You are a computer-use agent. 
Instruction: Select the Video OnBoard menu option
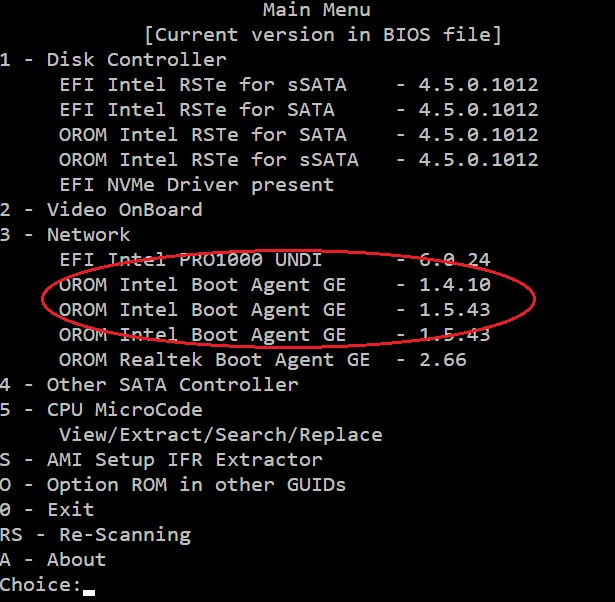tap(101, 210)
